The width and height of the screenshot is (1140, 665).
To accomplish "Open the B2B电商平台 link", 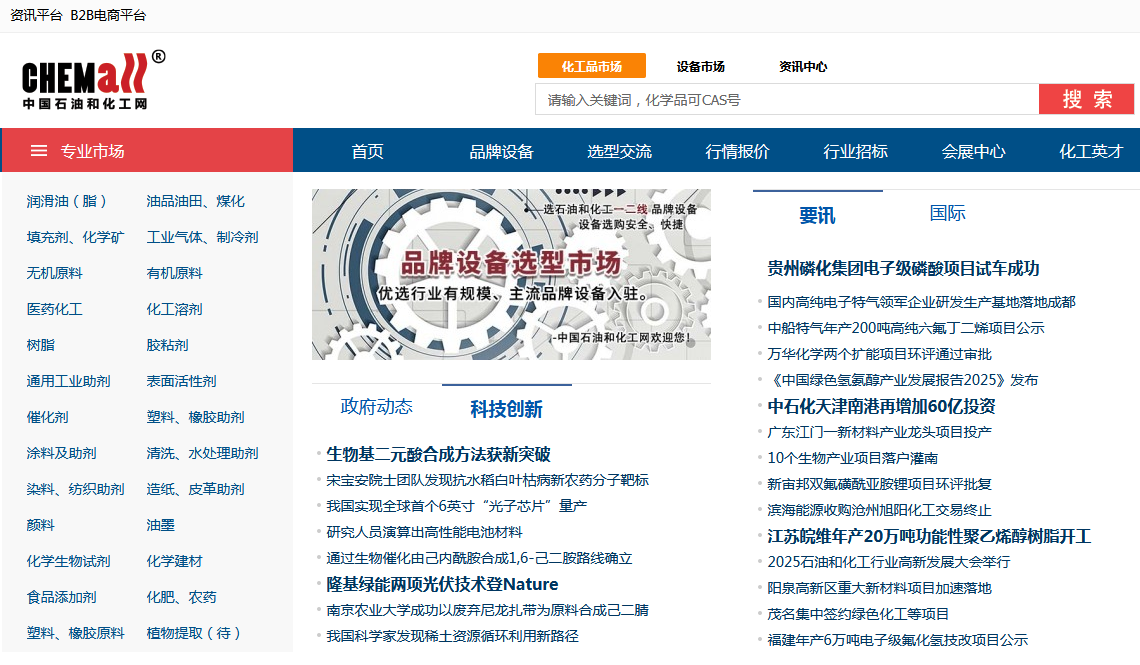I will (107, 14).
